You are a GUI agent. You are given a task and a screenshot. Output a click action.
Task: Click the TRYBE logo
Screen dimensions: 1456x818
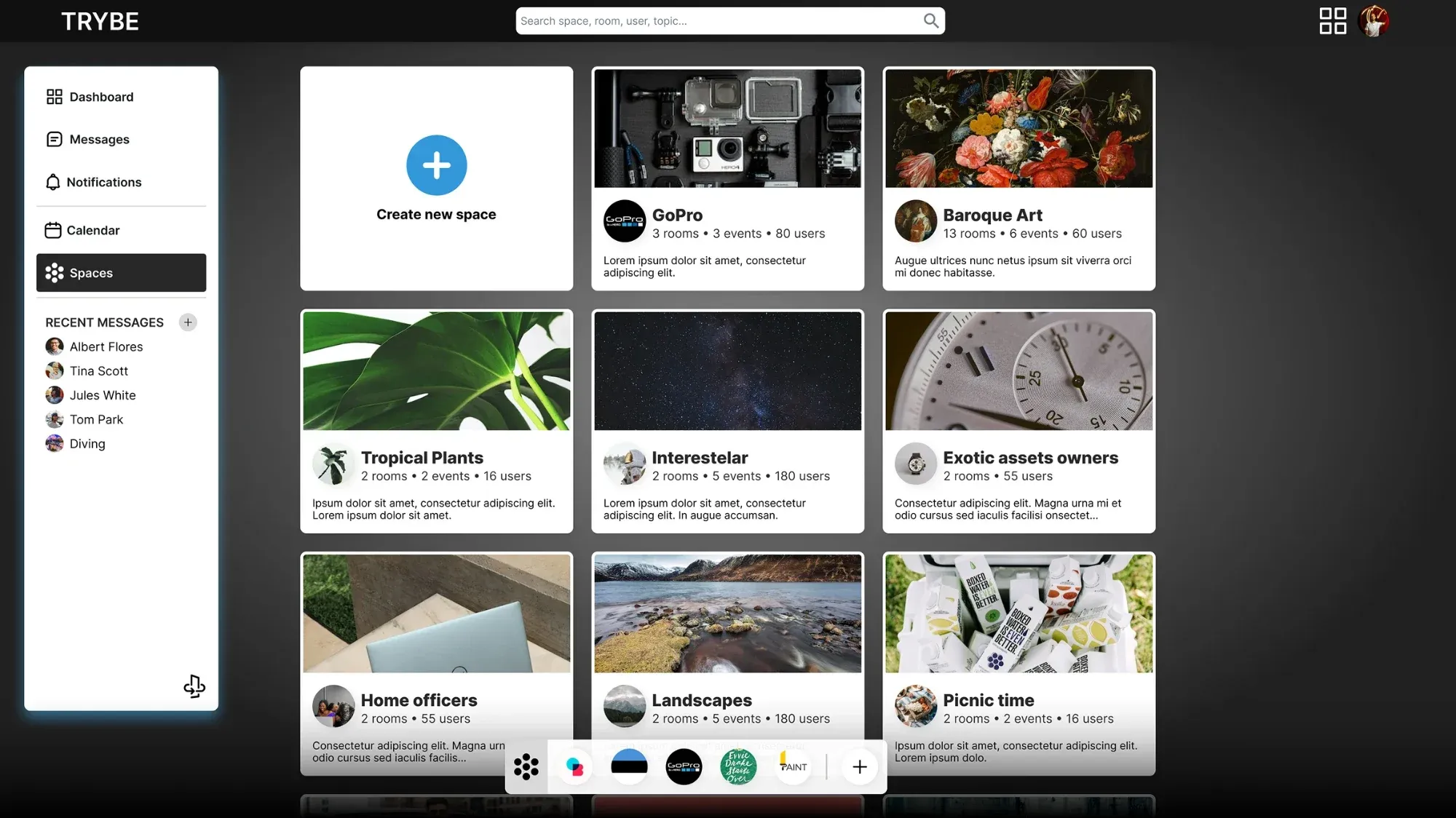pos(100,21)
